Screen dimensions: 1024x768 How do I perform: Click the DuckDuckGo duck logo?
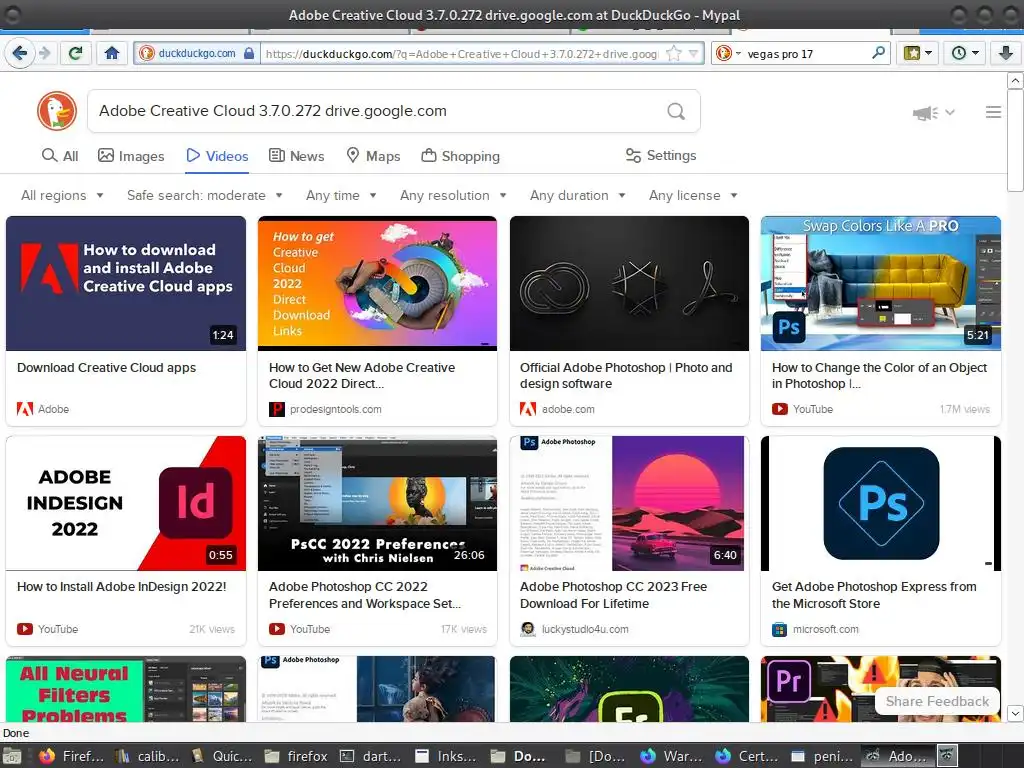[x=57, y=111]
